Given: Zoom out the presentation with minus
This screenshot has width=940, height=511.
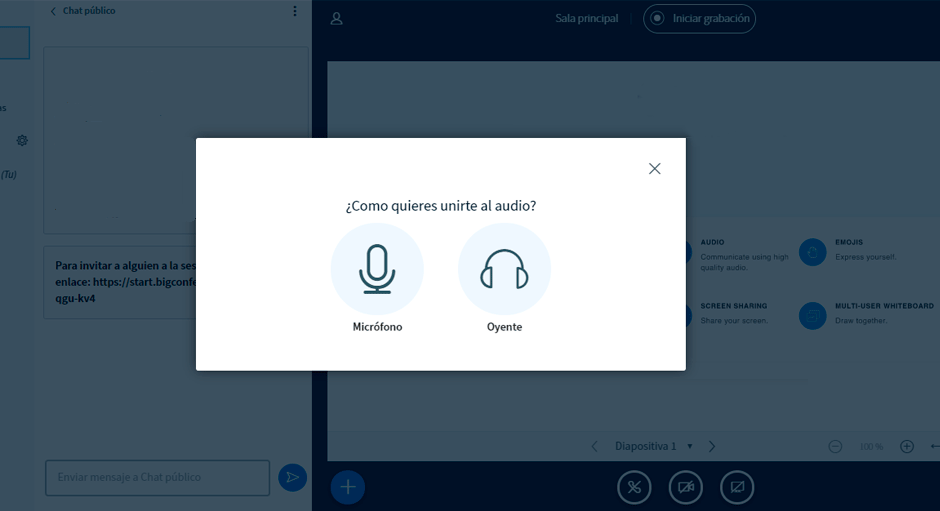Looking at the screenshot, I should 835,446.
